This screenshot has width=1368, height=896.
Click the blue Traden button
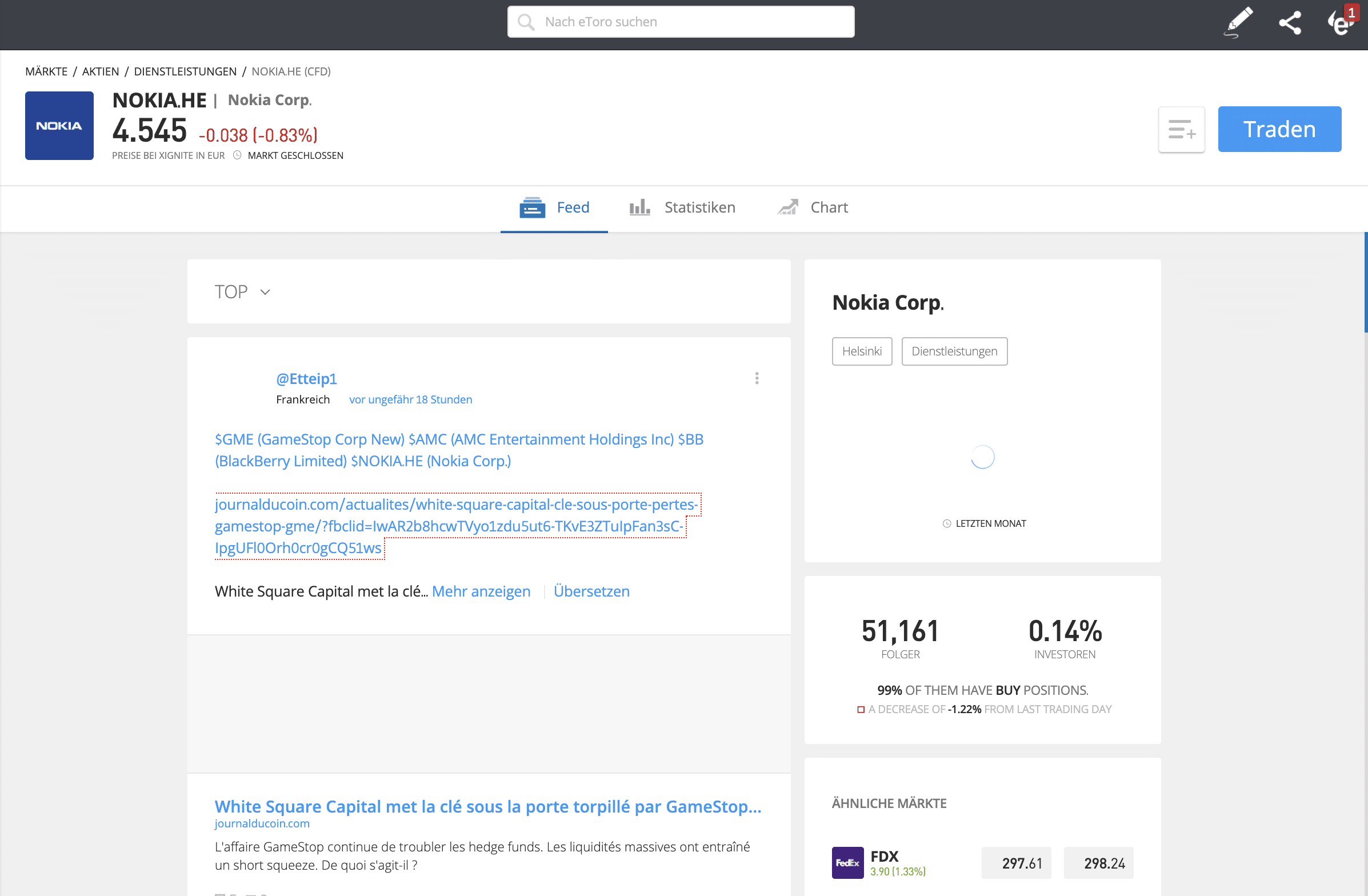coord(1279,129)
